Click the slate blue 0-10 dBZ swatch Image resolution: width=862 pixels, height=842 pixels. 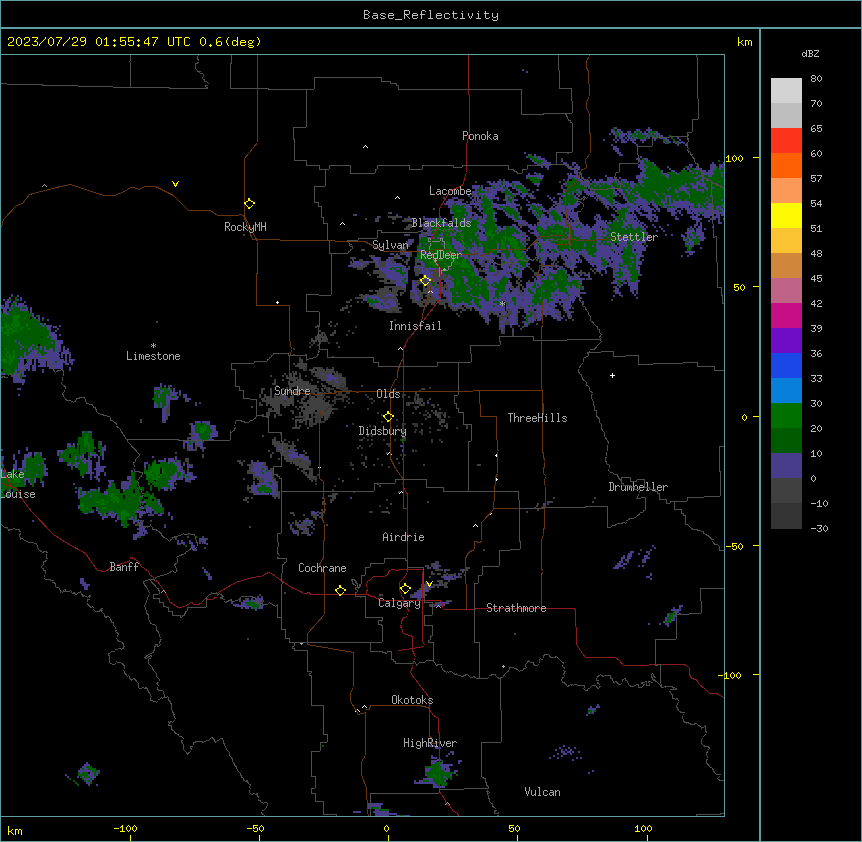786,466
